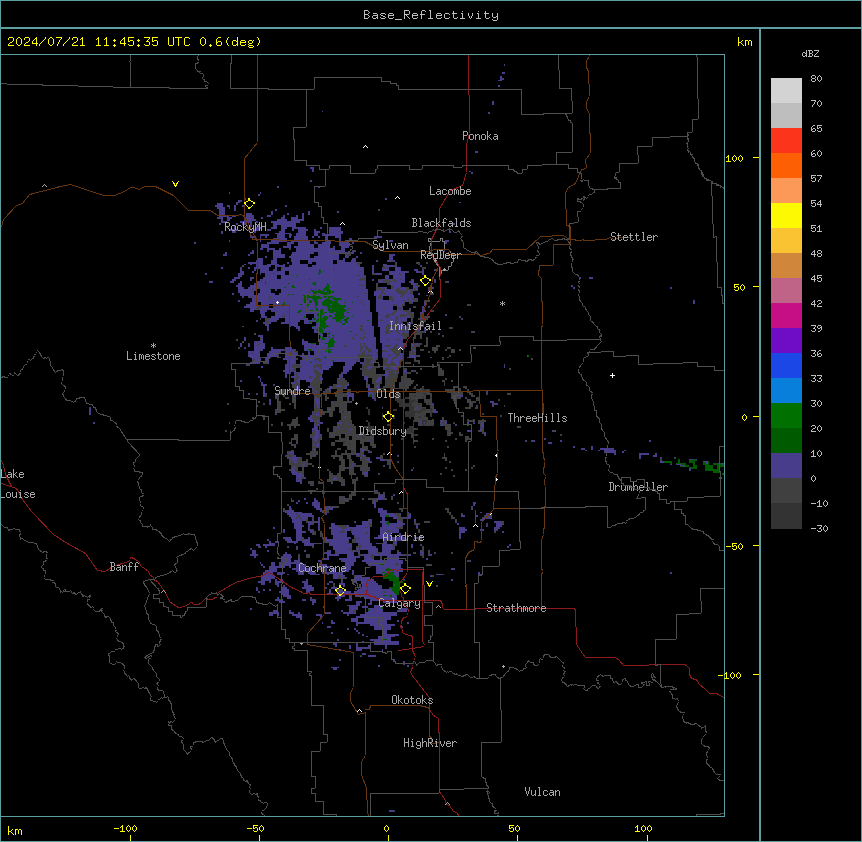Click the ThreeHills city label
The height and width of the screenshot is (842, 862).
(537, 418)
